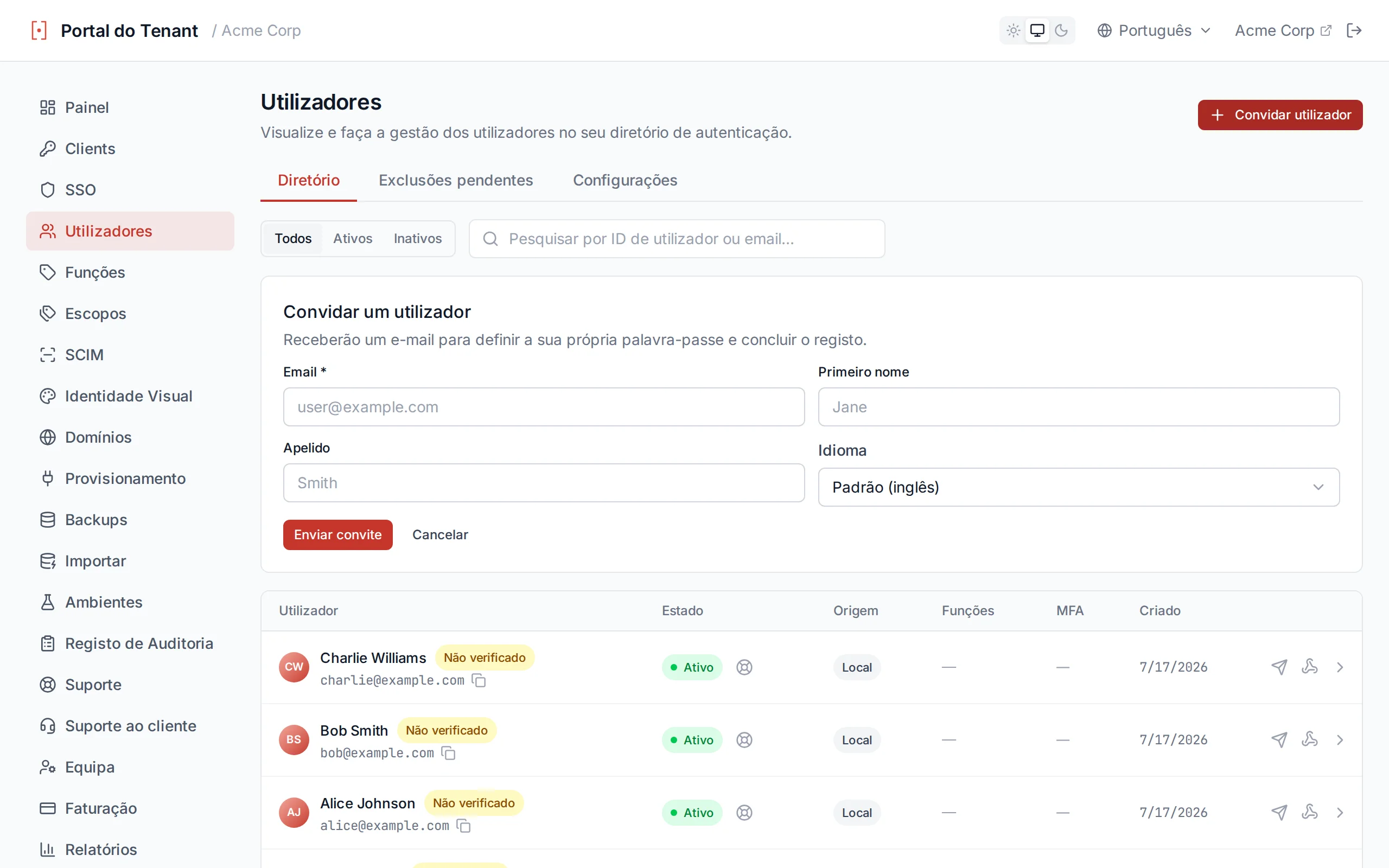Click the Apelido input field
1389x868 pixels.
(x=544, y=483)
